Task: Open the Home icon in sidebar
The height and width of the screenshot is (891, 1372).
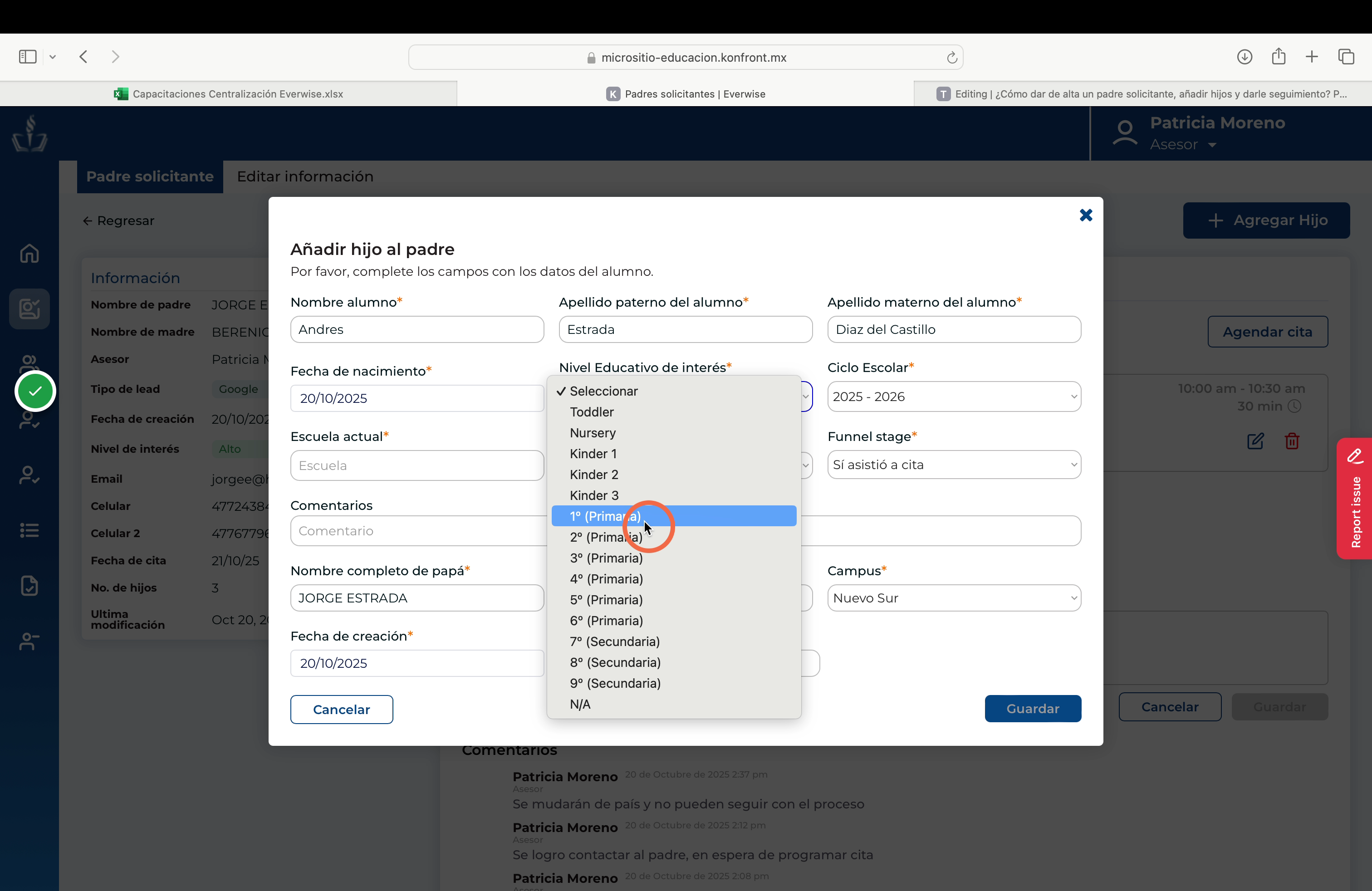Action: 29,254
